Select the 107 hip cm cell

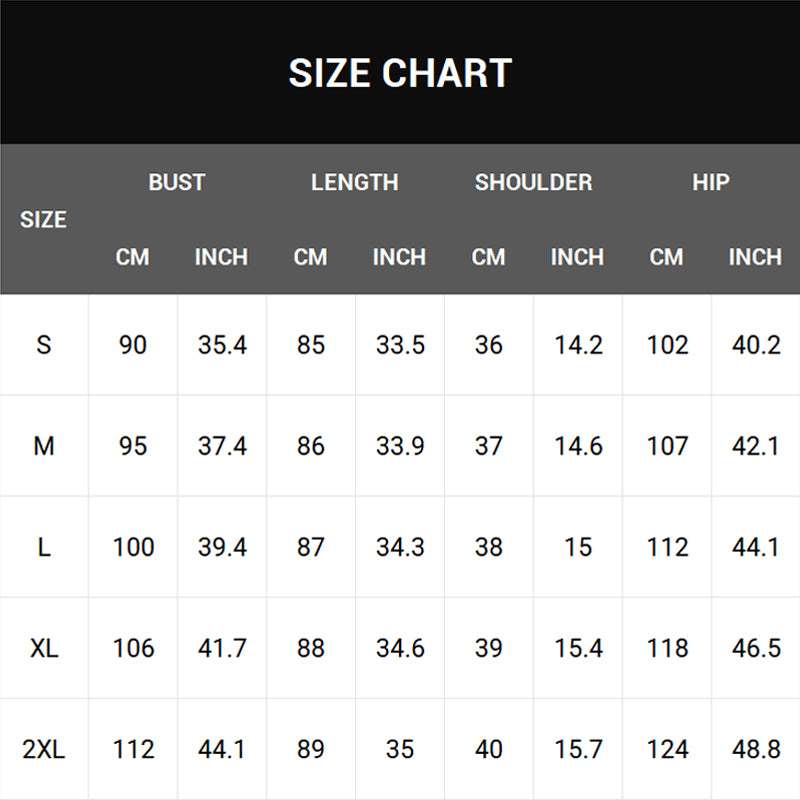pyautogui.click(x=667, y=446)
